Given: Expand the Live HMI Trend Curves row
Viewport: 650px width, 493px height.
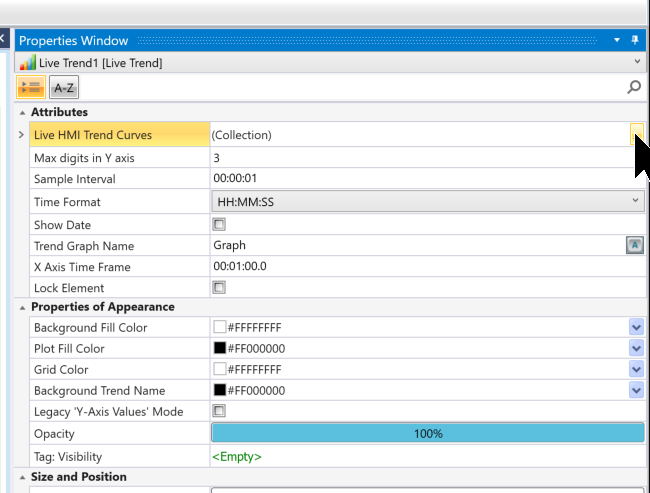Looking at the screenshot, I should [x=21, y=134].
